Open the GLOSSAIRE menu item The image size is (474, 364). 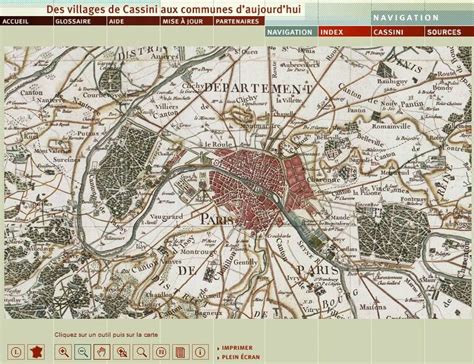[x=80, y=21]
